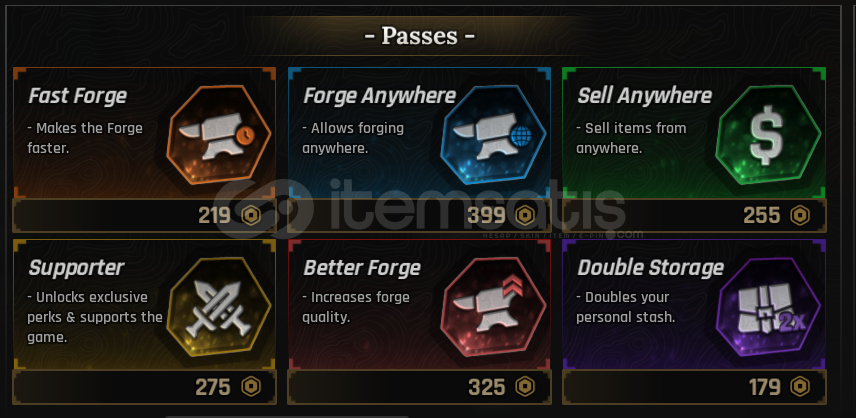Image resolution: width=856 pixels, height=418 pixels.
Task: Click the "- Passes -" section header
Action: (x=419, y=36)
